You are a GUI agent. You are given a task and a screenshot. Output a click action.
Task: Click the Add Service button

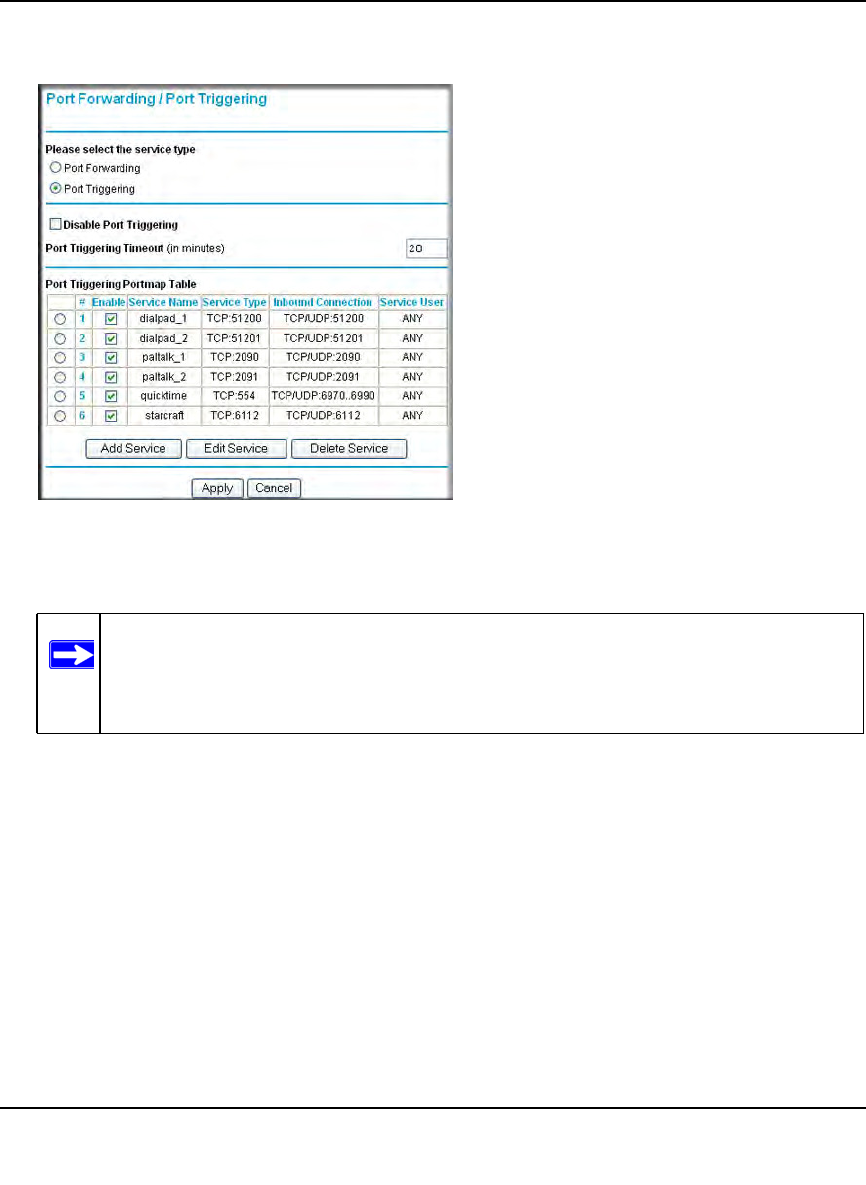click(133, 449)
